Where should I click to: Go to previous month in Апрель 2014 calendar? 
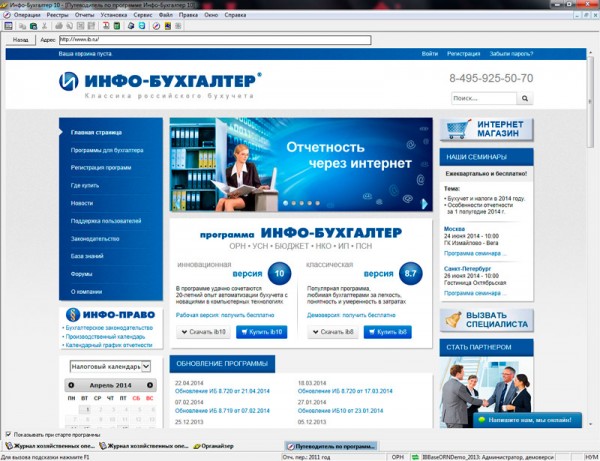71,385
